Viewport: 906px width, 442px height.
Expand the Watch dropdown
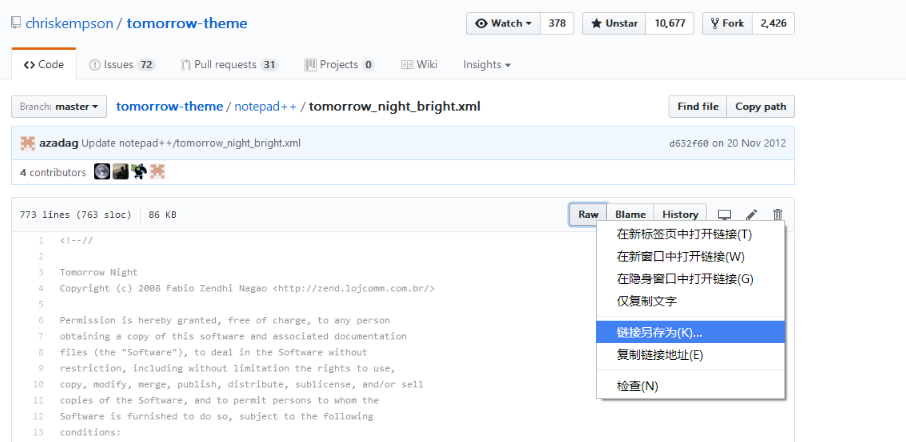[x=503, y=23]
